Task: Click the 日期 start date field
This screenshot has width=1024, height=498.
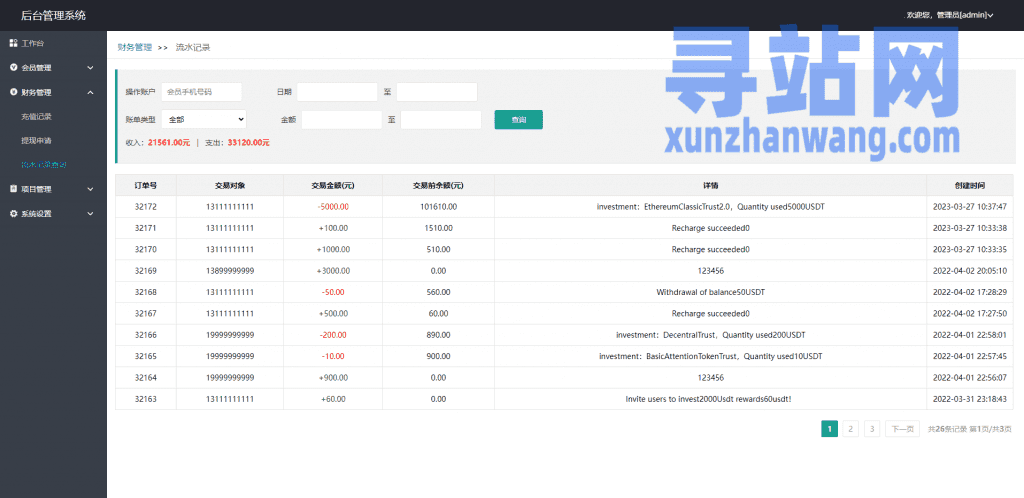Action: [337, 92]
